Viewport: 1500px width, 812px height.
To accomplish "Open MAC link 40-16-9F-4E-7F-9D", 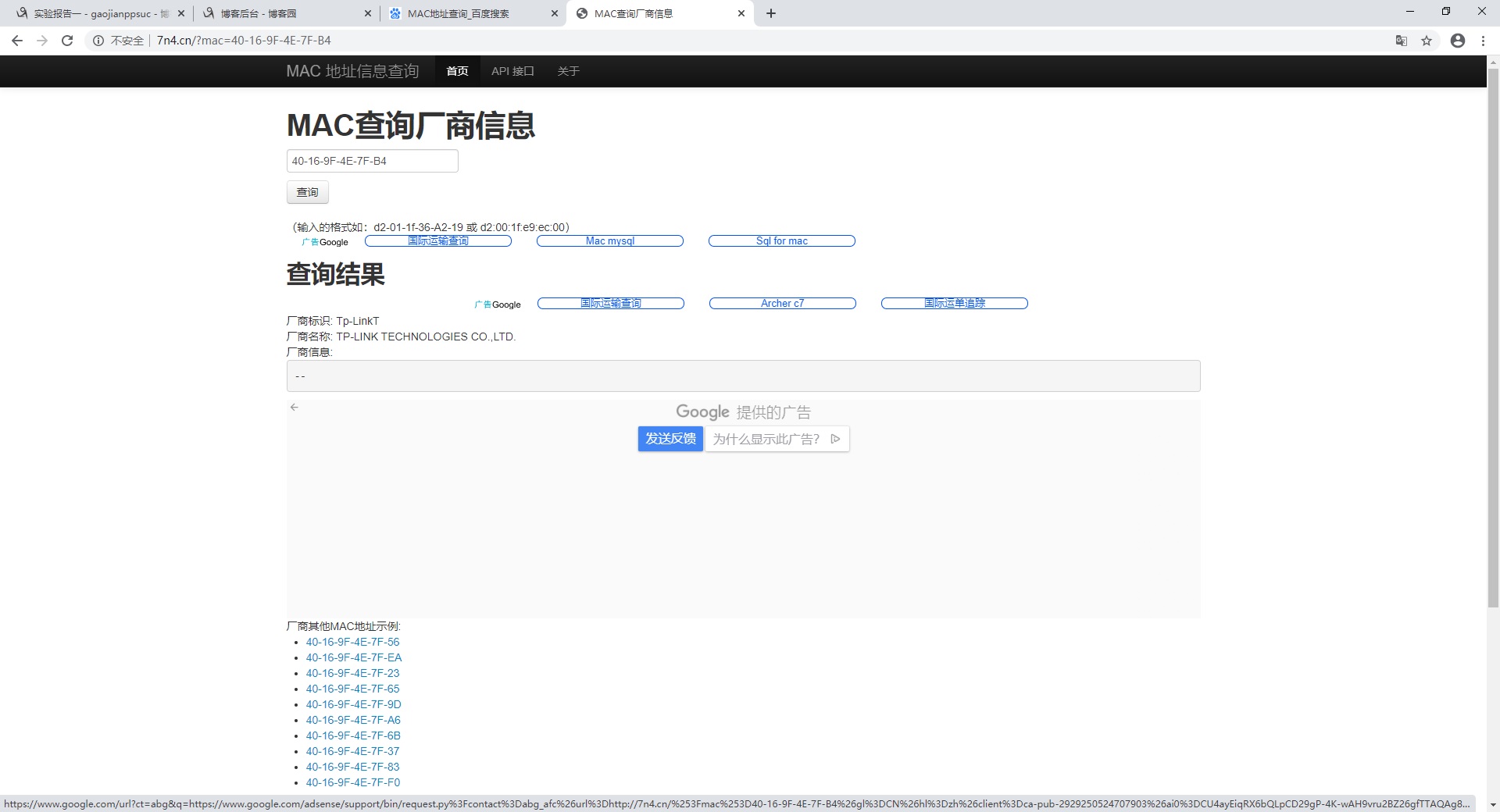I will pyautogui.click(x=353, y=704).
